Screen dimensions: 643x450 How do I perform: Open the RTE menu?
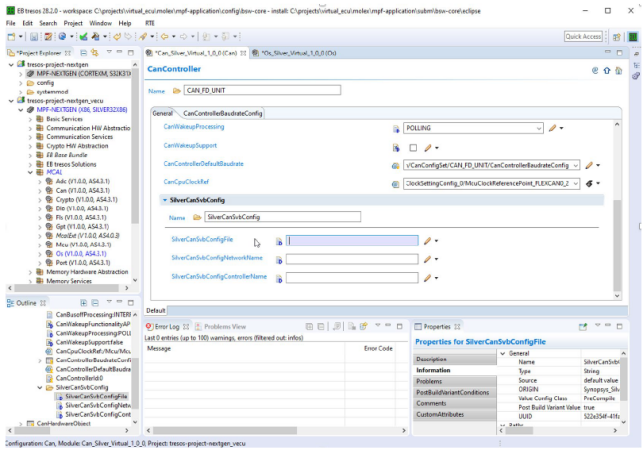click(150, 23)
